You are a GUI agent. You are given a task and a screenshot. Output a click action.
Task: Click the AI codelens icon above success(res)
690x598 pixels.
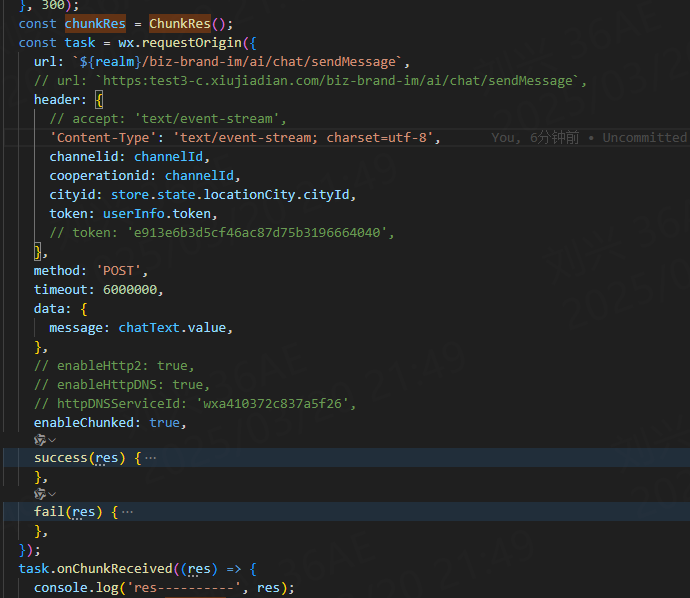(x=40, y=440)
